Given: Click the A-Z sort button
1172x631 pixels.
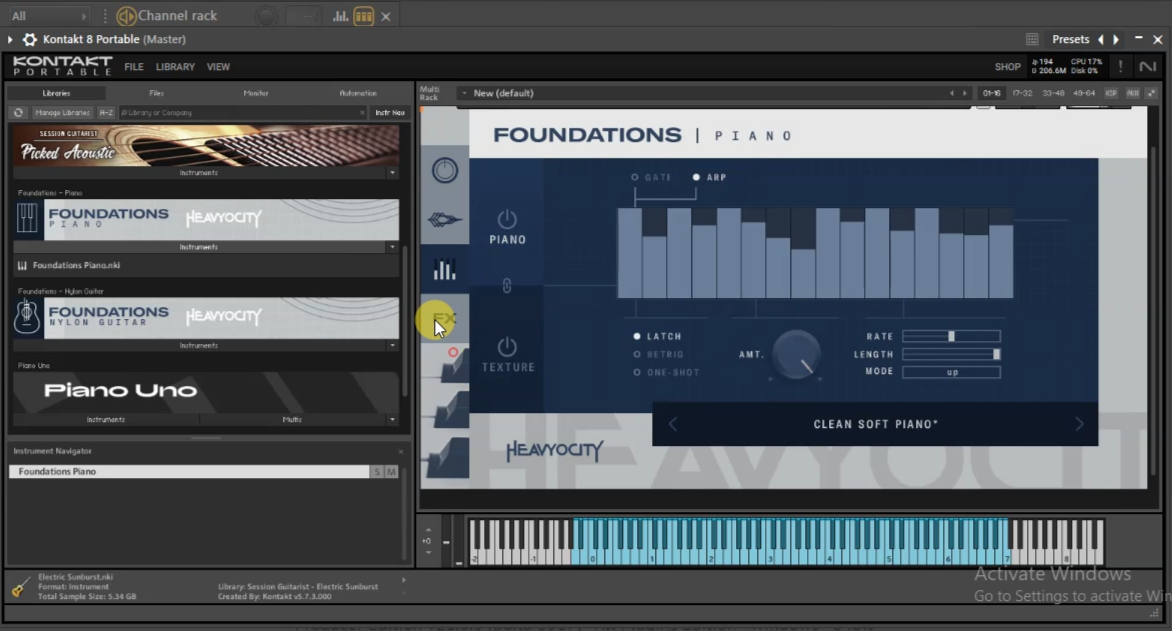Looking at the screenshot, I should pyautogui.click(x=106, y=113).
